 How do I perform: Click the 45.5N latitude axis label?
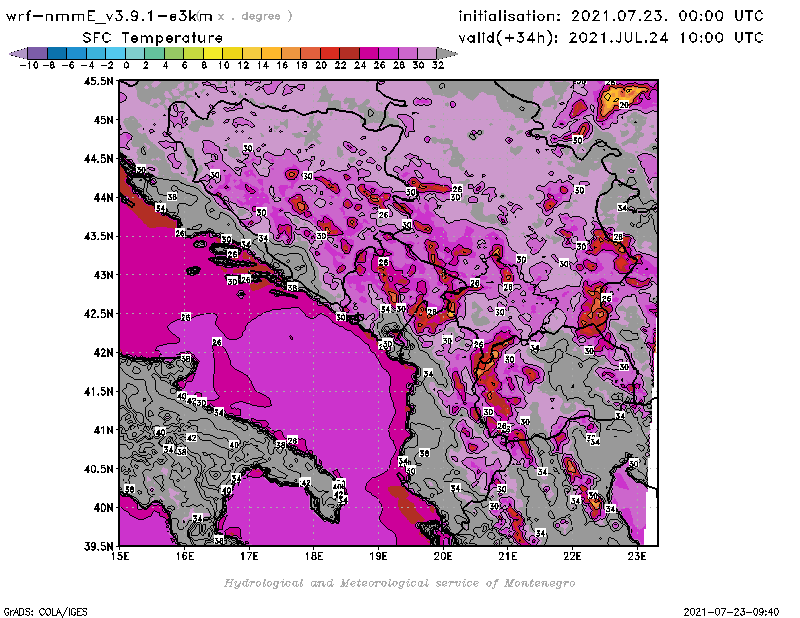click(x=98, y=81)
